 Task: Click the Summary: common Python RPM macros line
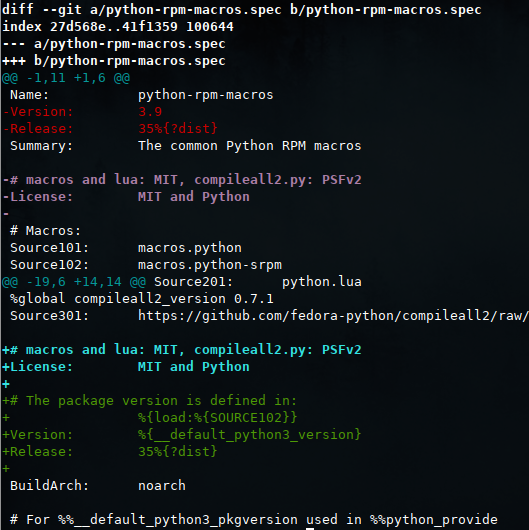pos(186,146)
